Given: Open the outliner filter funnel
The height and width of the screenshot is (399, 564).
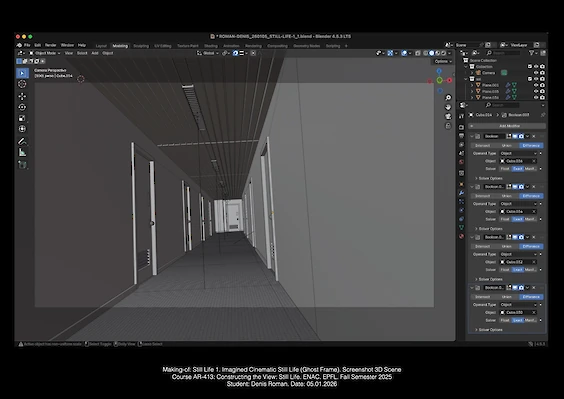Looking at the screenshot, I should point(532,53).
